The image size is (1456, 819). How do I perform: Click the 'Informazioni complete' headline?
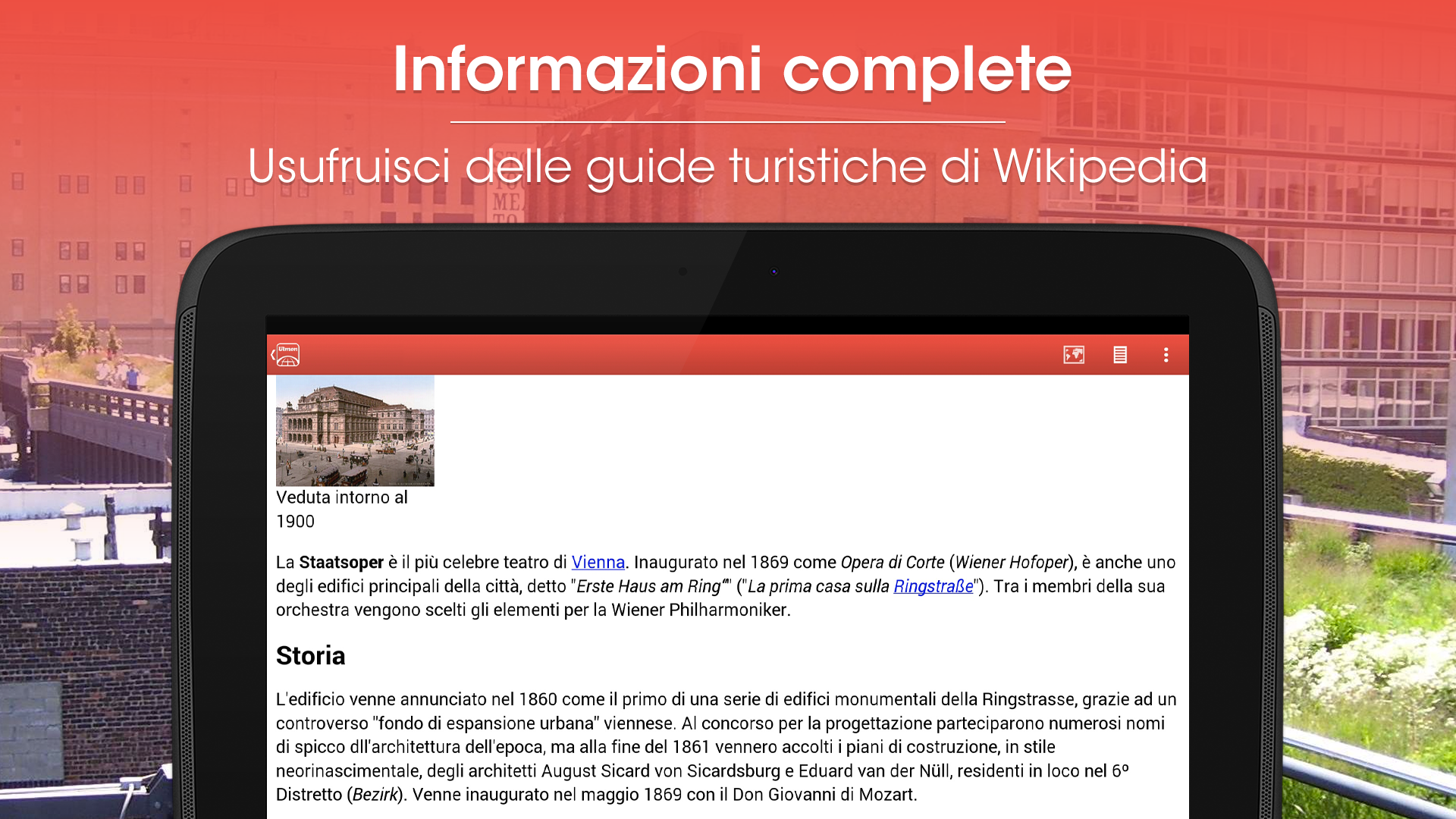(x=732, y=70)
